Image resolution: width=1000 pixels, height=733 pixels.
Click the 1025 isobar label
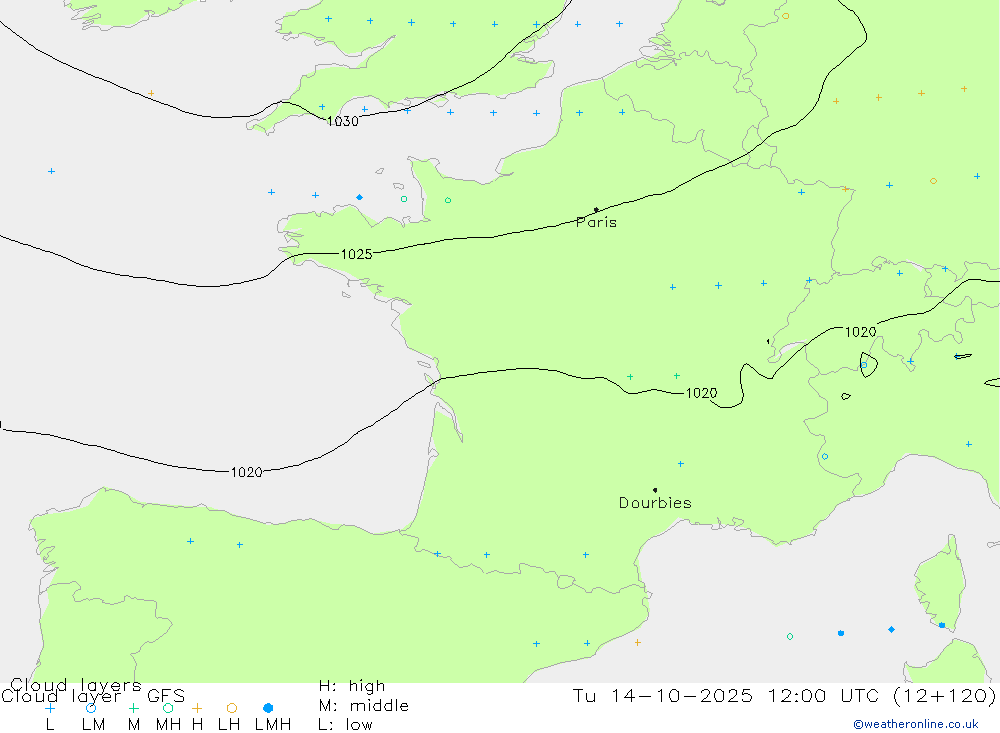tap(357, 255)
